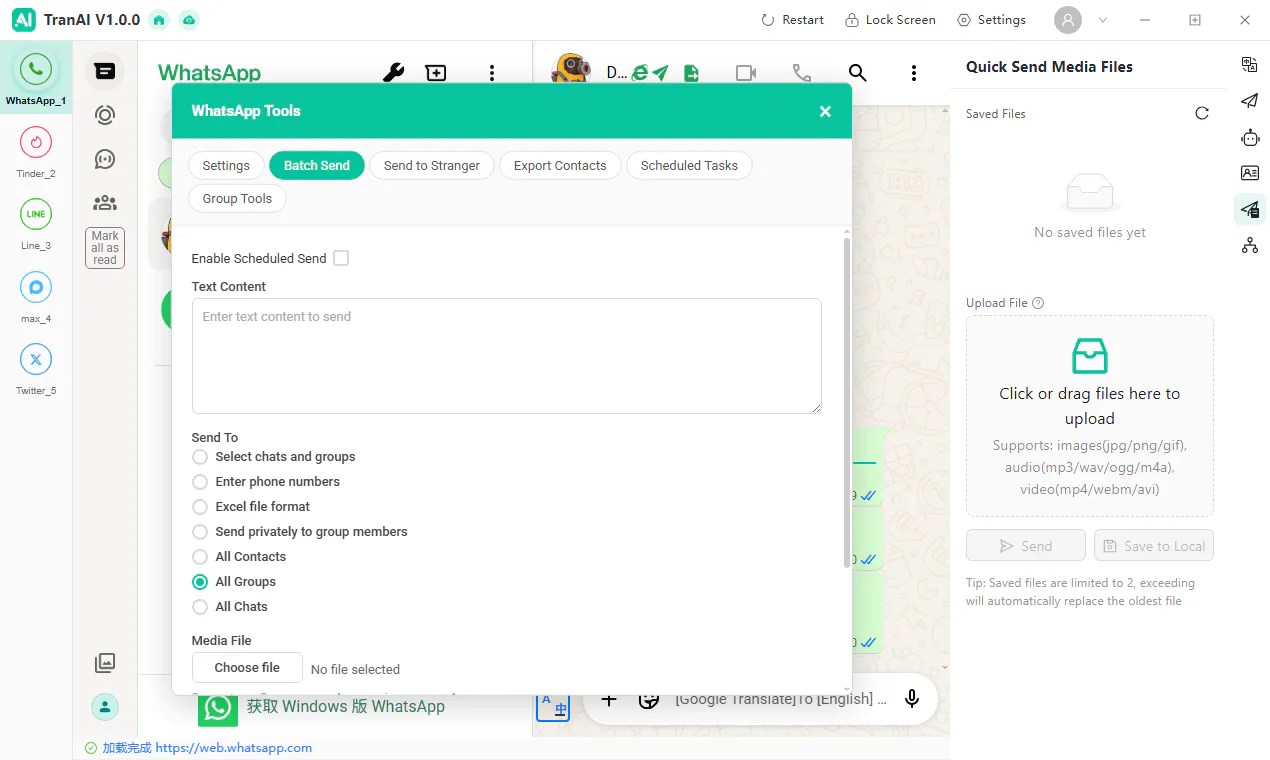The width and height of the screenshot is (1270, 760).
Task: Click the green file export icon in chat header
Action: point(691,73)
